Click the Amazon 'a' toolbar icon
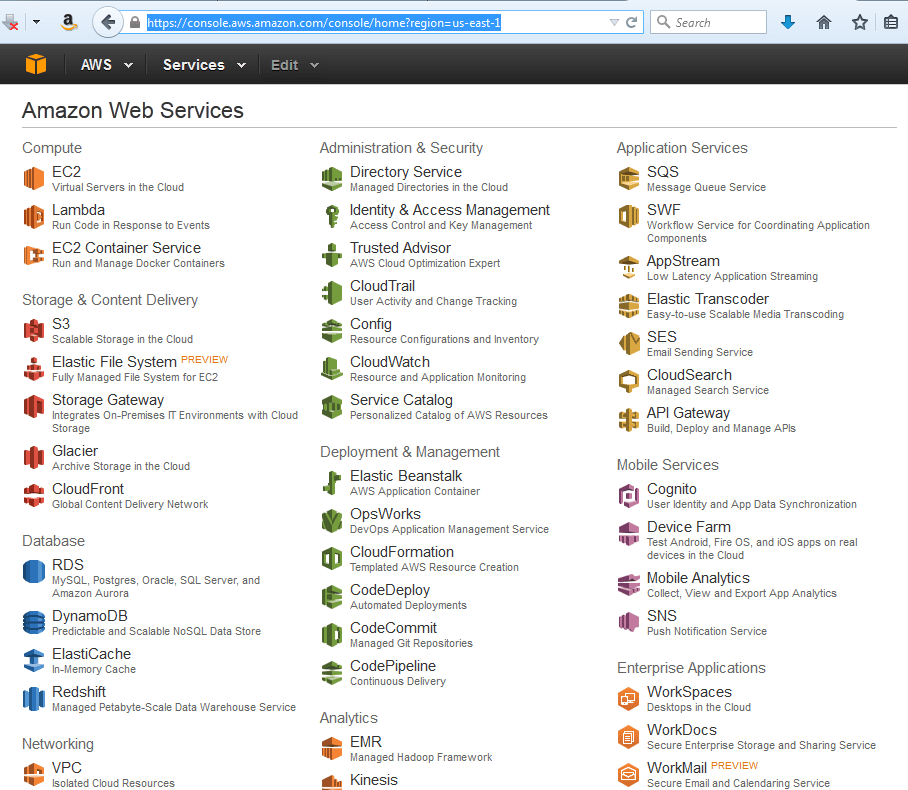This screenshot has height=790, width=908. pyautogui.click(x=69, y=23)
